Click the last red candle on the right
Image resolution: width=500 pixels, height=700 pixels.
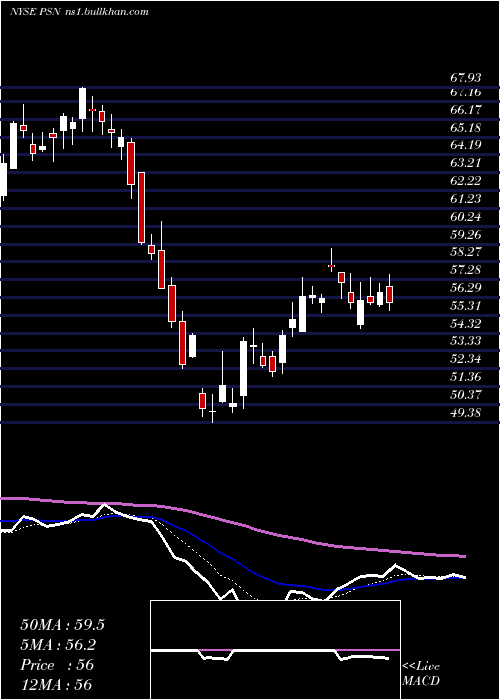[x=389, y=294]
